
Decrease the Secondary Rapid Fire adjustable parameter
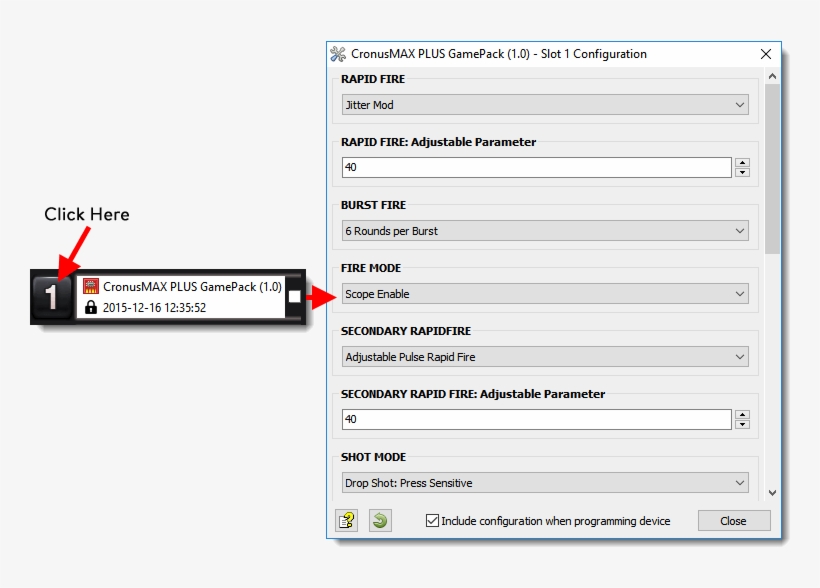(742, 424)
